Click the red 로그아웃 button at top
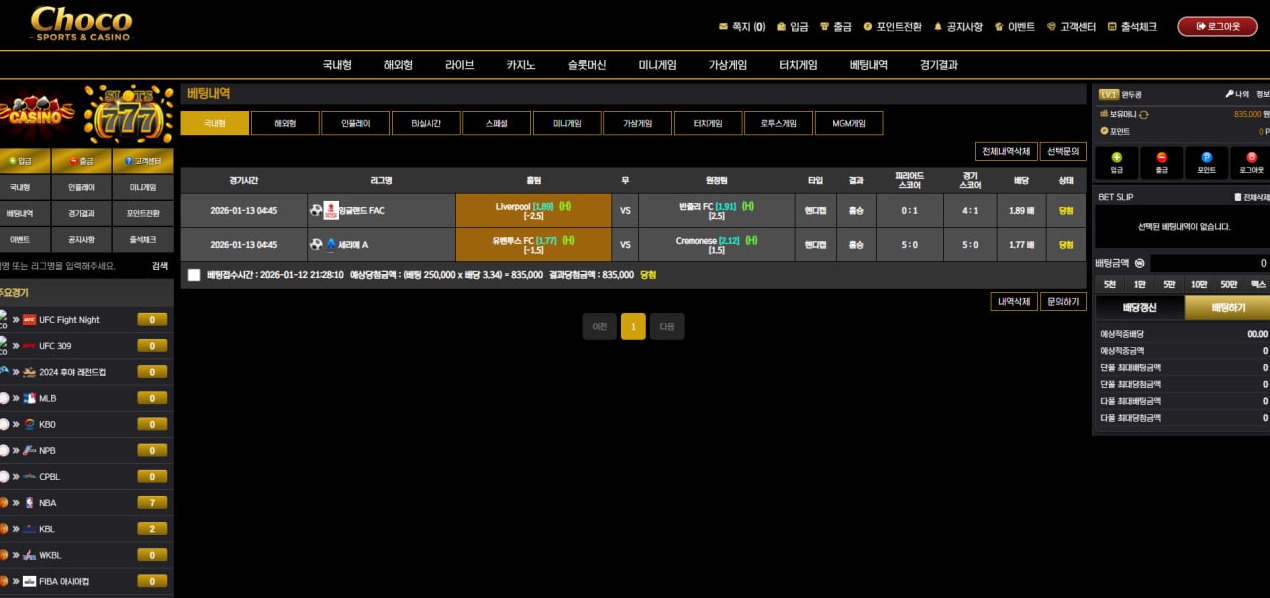The height and width of the screenshot is (598, 1270). (1216, 27)
